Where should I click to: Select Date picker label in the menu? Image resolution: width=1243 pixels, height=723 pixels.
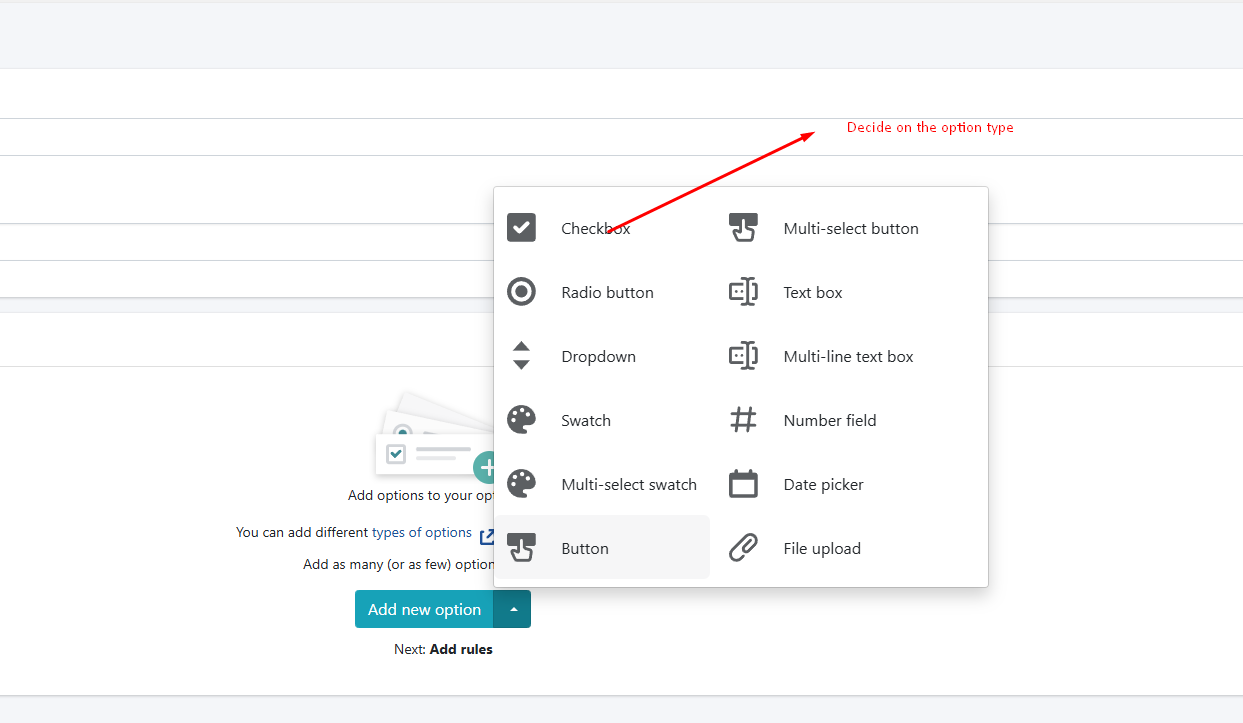pos(824,484)
